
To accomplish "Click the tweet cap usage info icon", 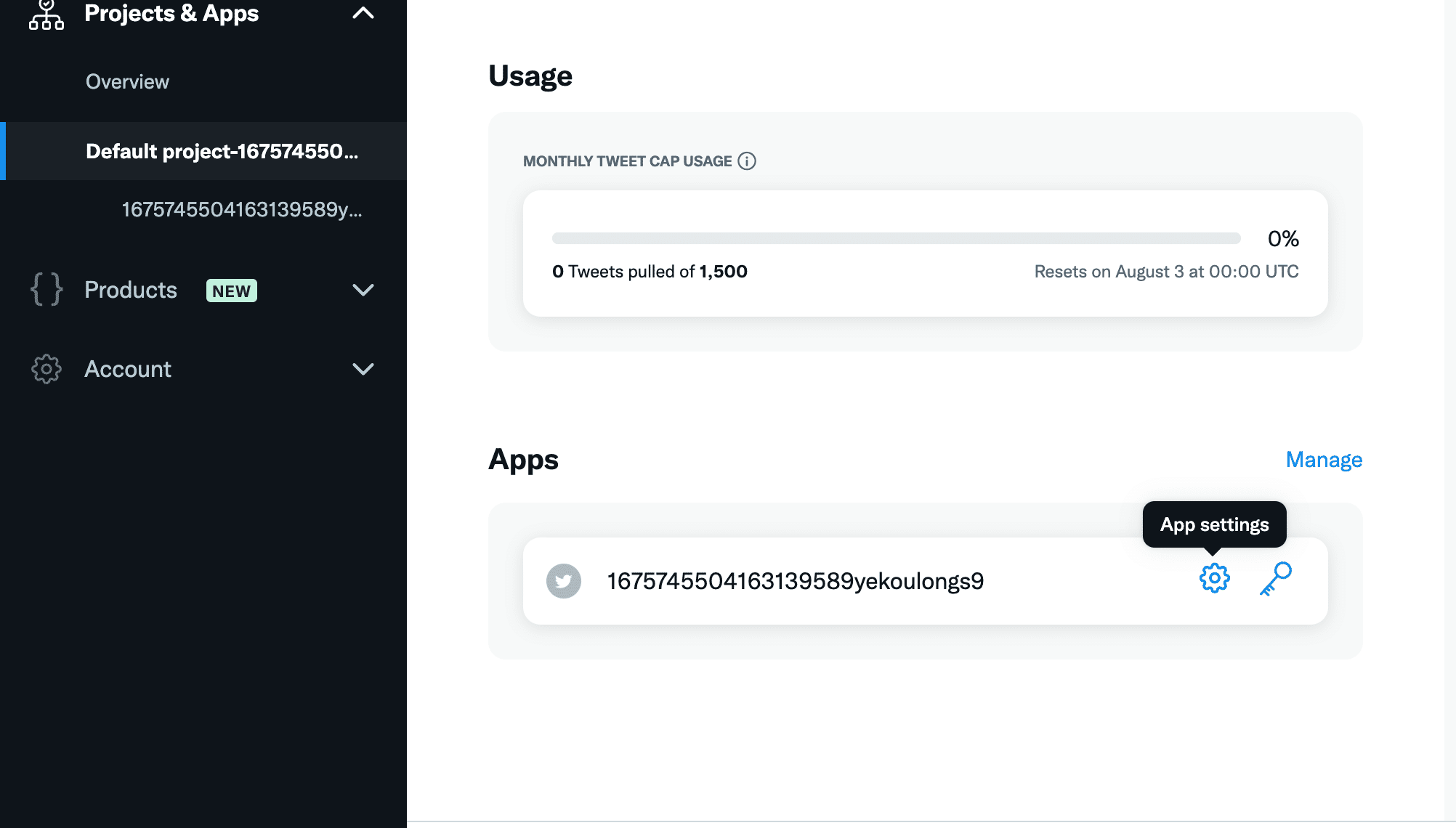I will point(747,161).
